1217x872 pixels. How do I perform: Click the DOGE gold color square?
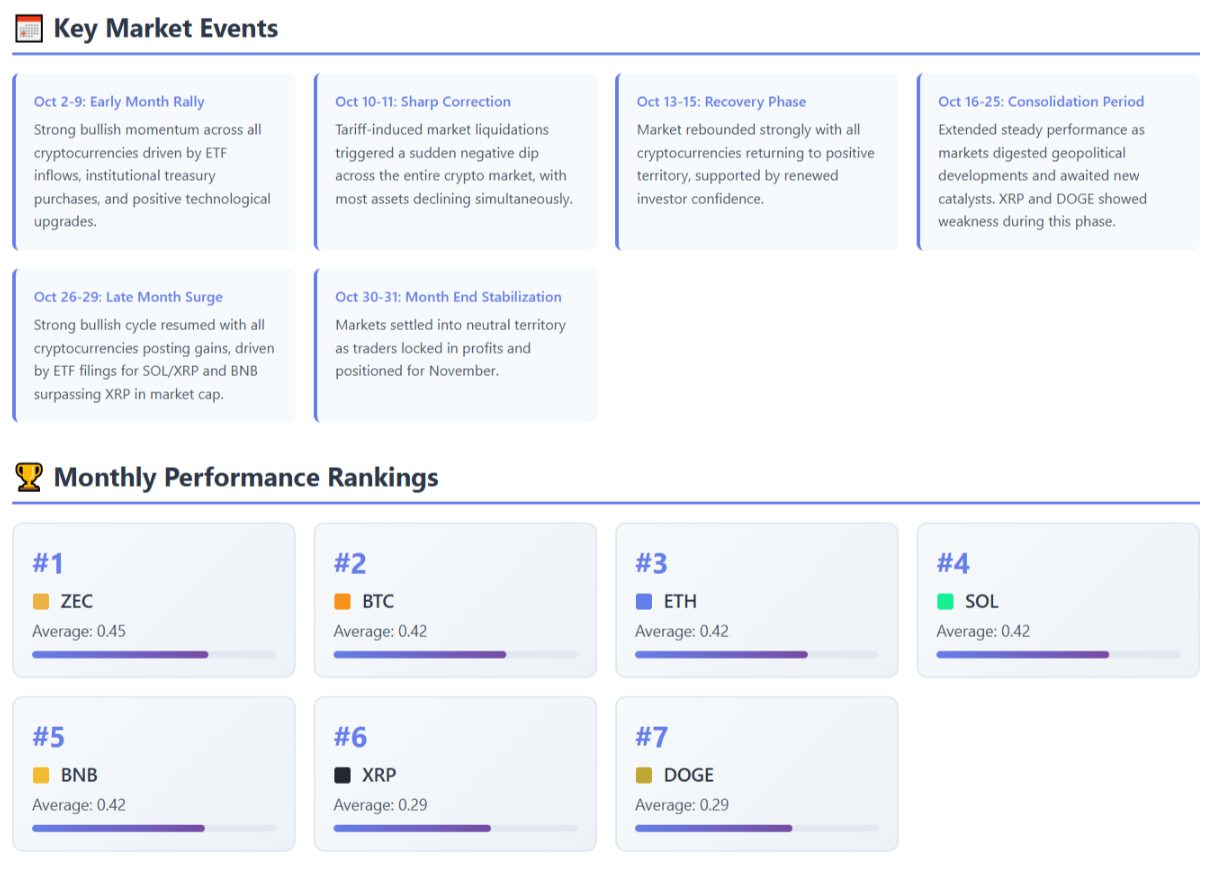point(644,776)
